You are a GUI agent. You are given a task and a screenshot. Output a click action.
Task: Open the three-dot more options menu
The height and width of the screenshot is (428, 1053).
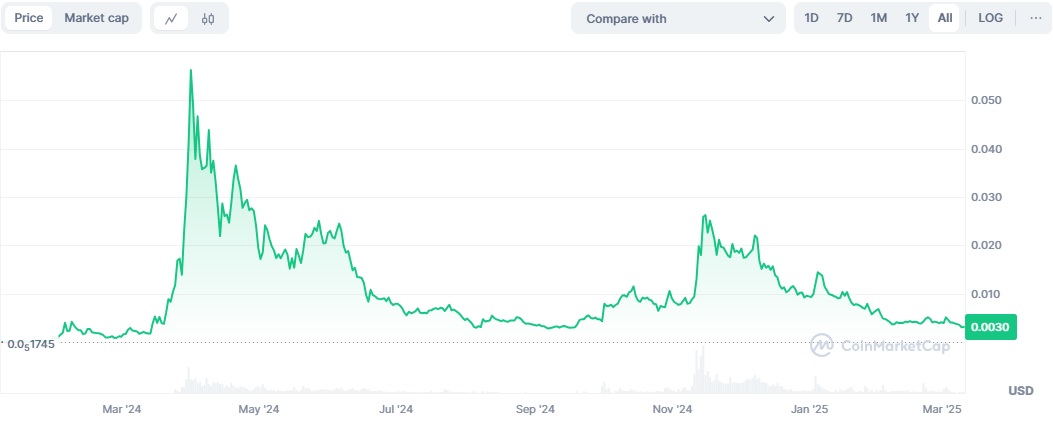click(x=1036, y=18)
